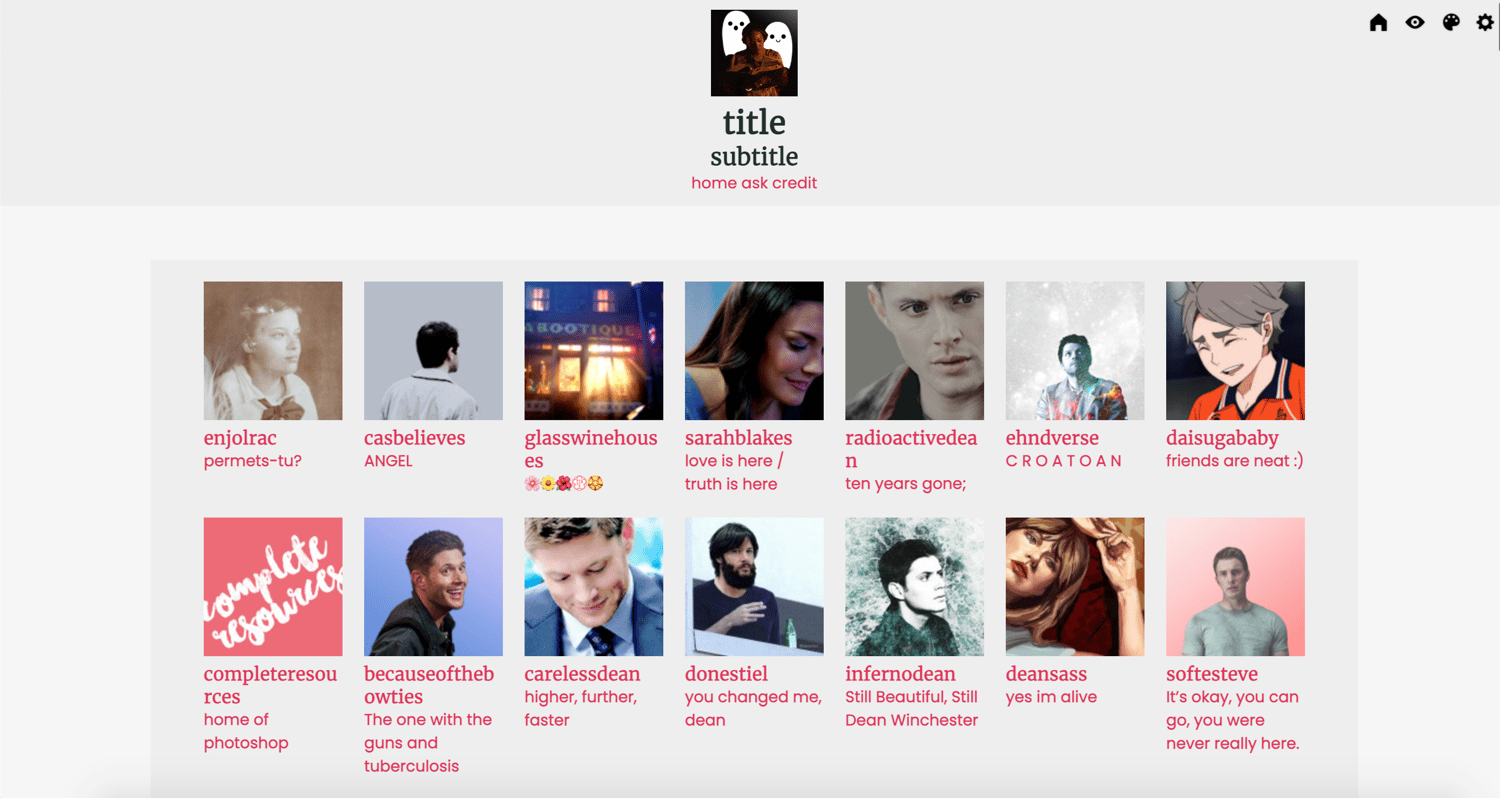Open the deansass blog link

1046,674
